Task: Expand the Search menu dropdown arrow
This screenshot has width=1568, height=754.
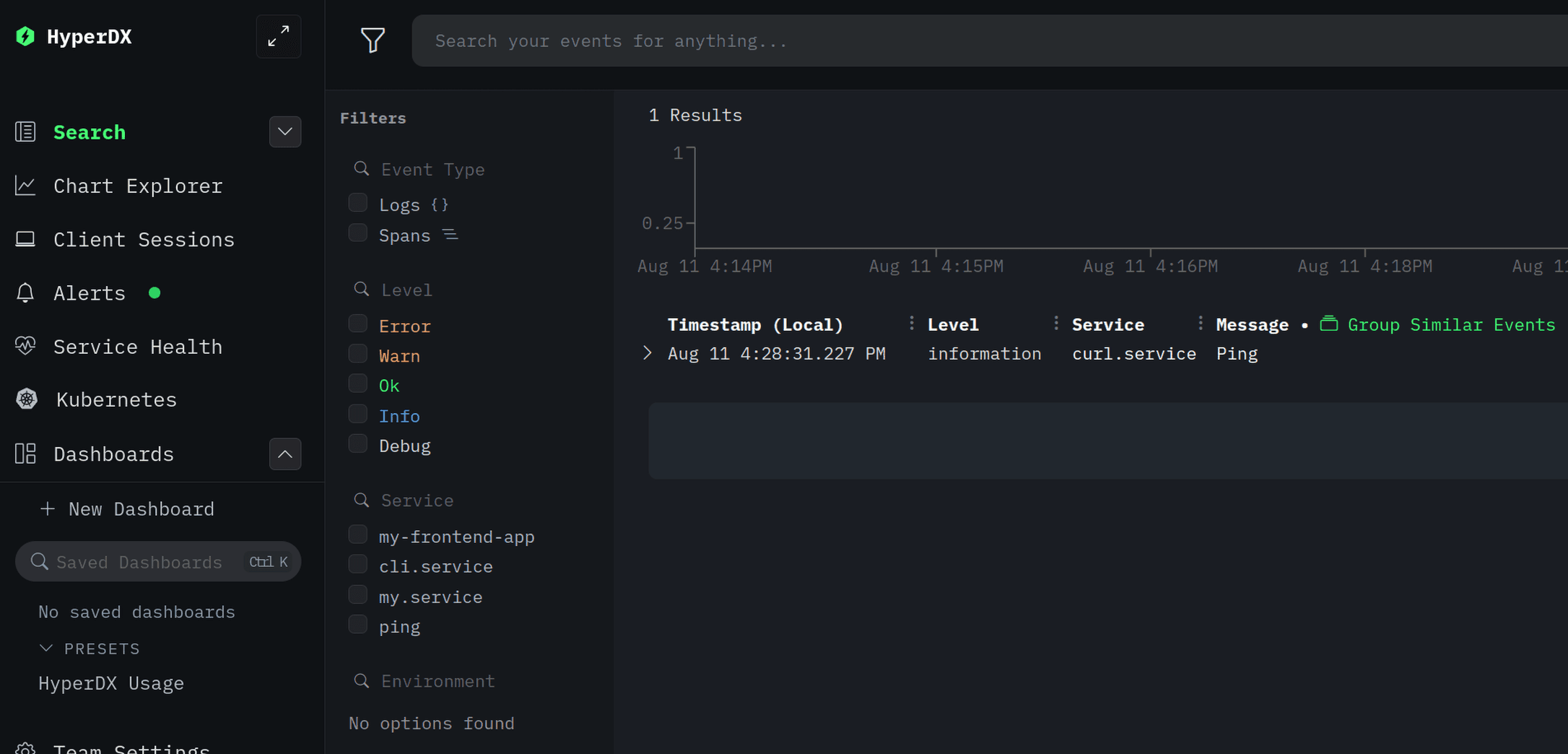Action: click(285, 131)
